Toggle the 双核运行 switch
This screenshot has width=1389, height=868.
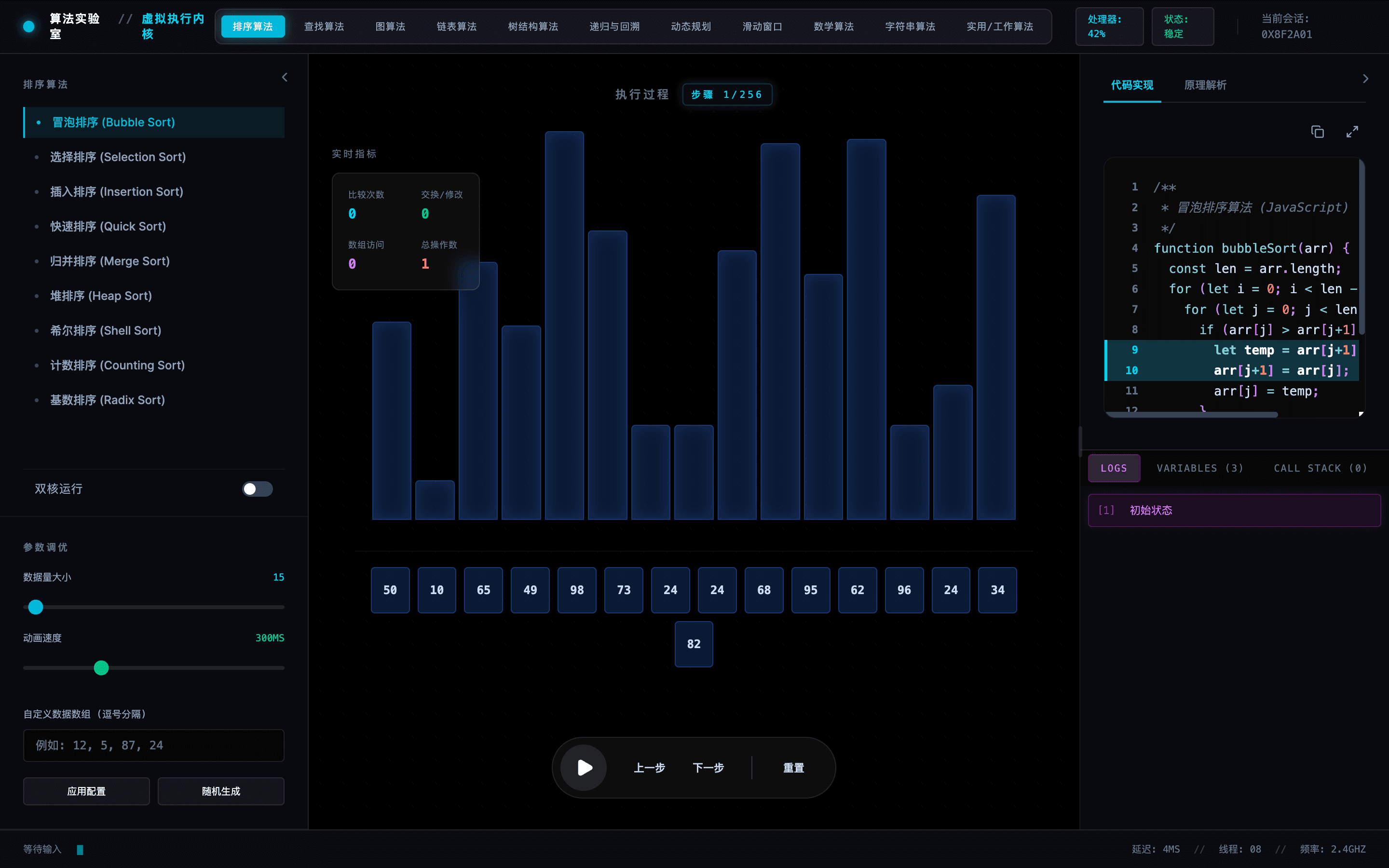coord(257,489)
